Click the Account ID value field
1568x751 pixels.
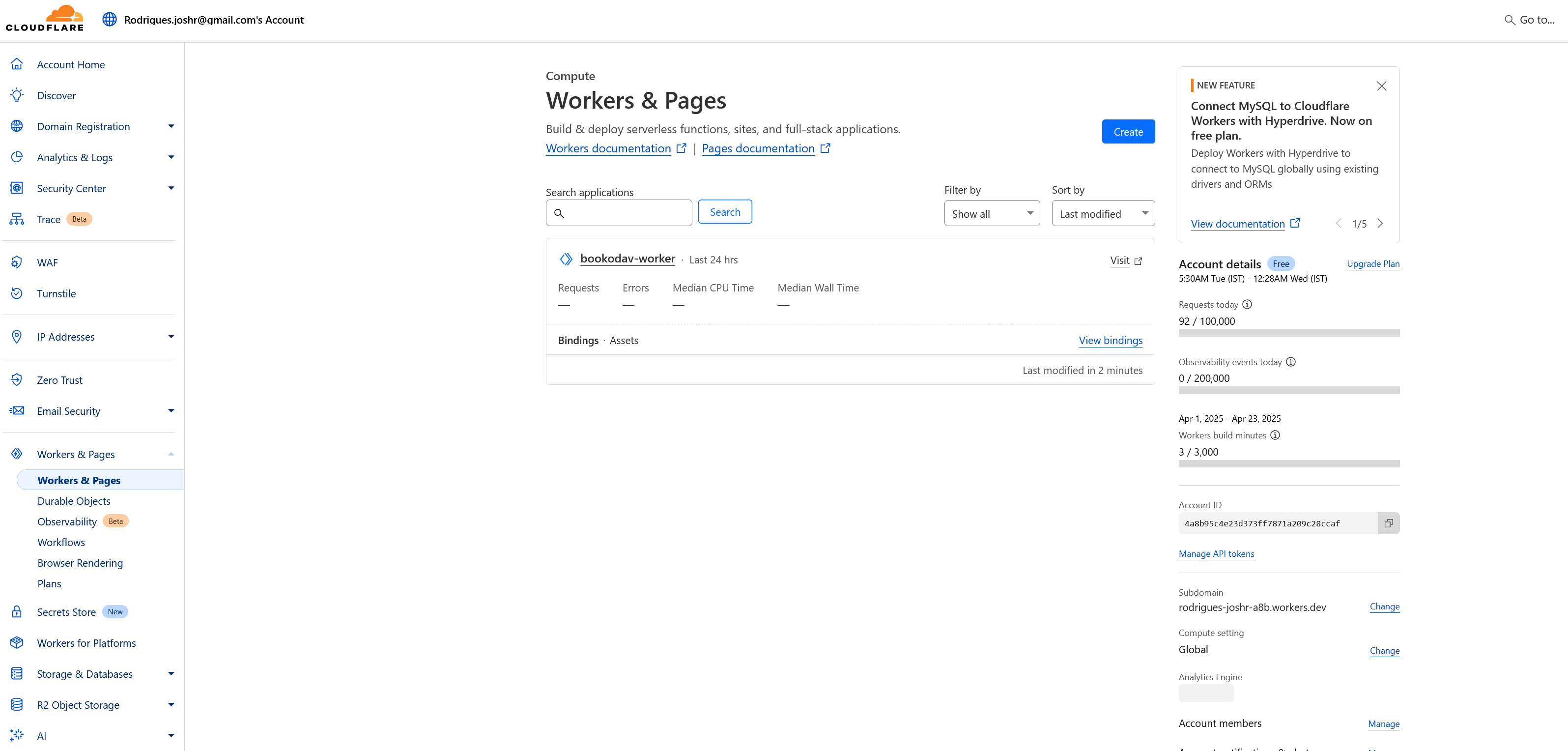(x=1278, y=523)
